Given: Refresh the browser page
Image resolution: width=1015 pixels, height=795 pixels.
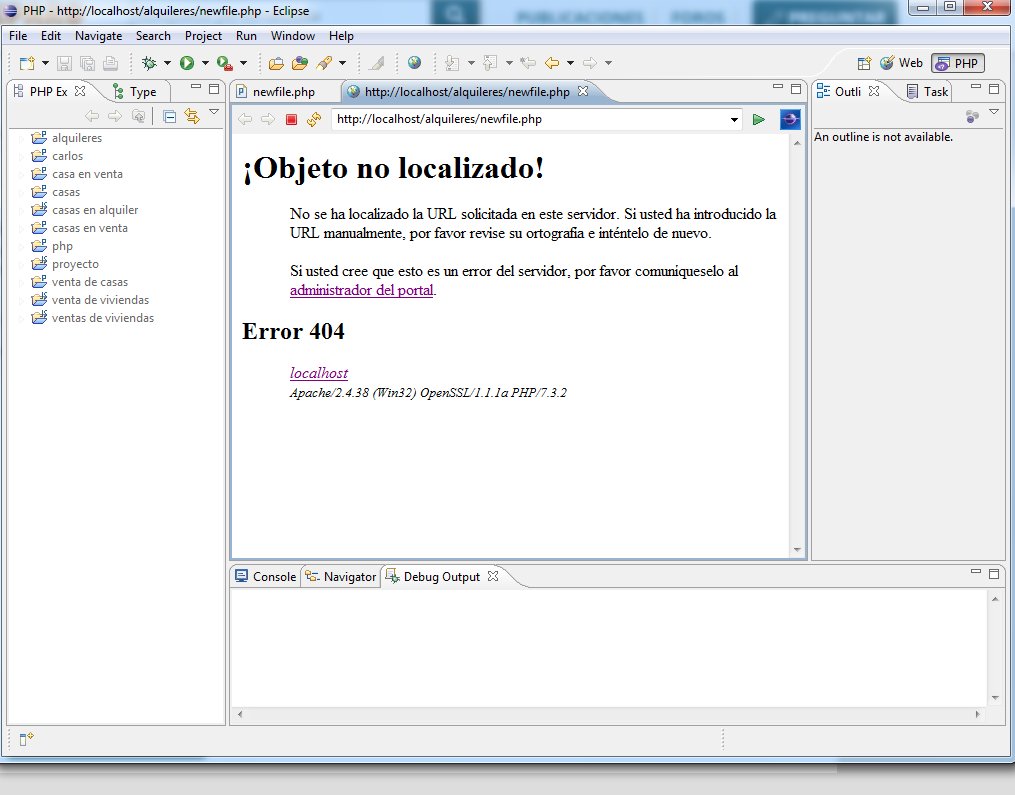Looking at the screenshot, I should coord(314,119).
